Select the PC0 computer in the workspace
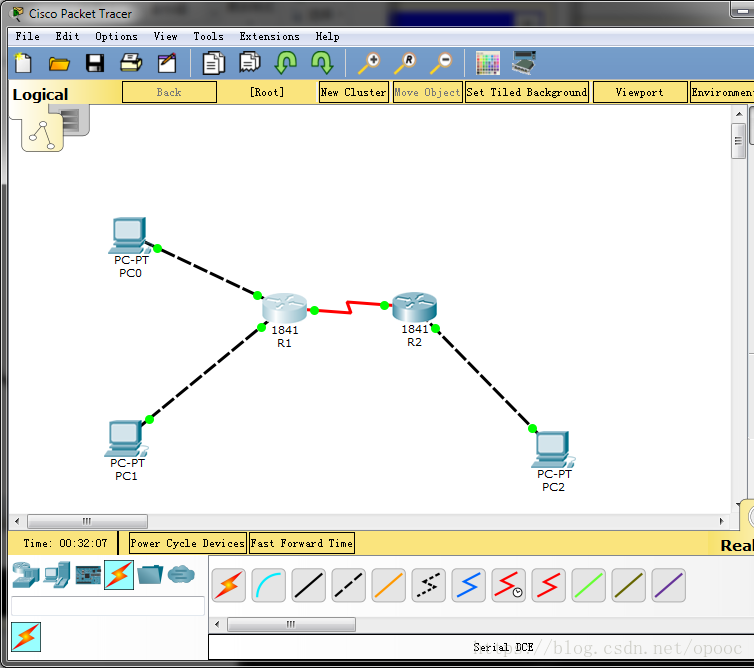 click(128, 237)
